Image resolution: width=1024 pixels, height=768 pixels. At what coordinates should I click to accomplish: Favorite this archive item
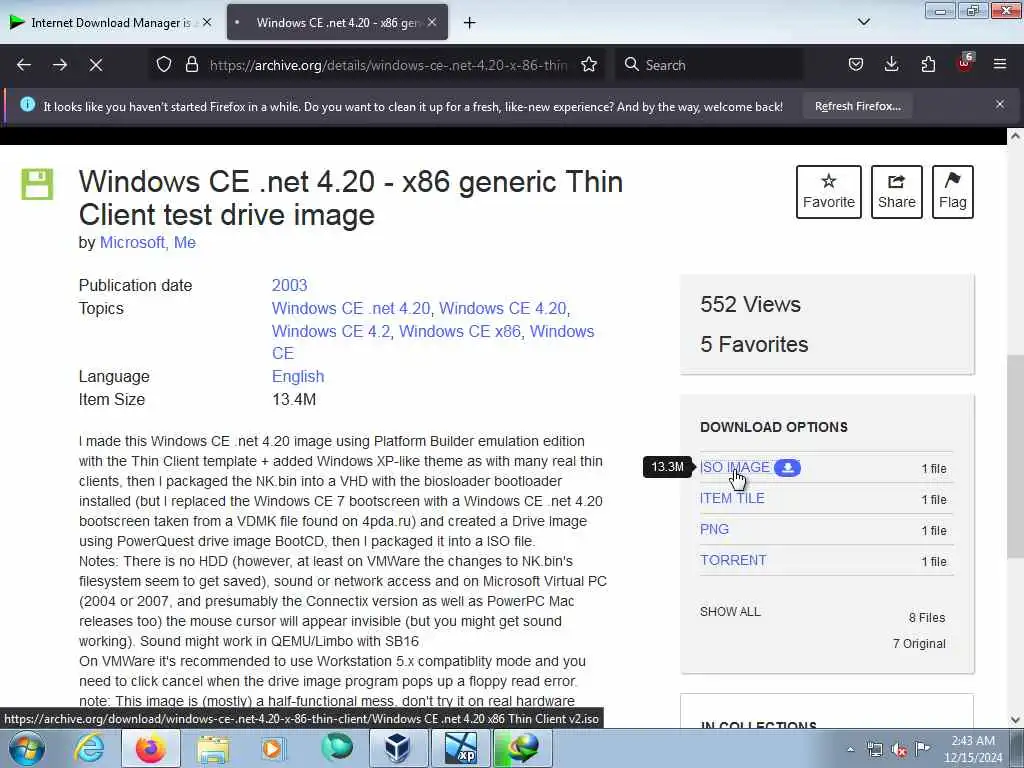pos(829,192)
